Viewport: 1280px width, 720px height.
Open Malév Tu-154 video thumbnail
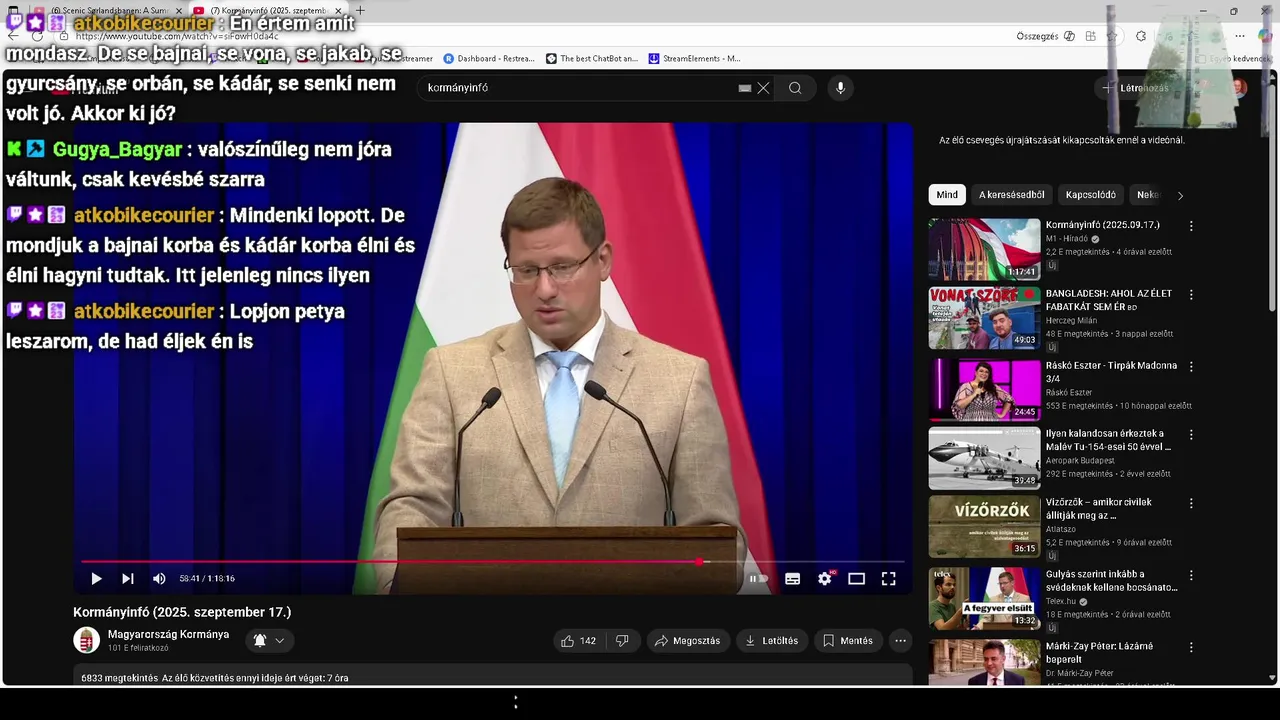tap(984, 459)
